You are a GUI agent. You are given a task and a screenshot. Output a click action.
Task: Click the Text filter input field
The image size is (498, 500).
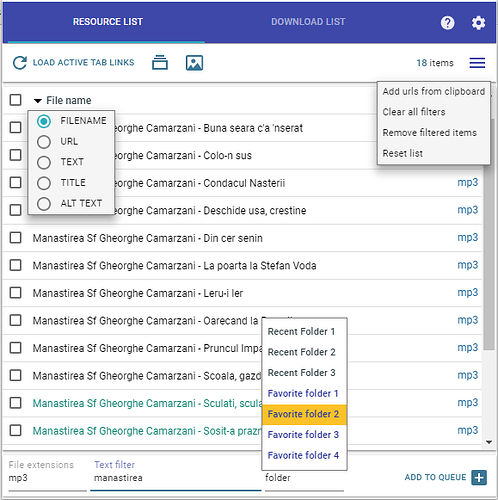coord(176,478)
